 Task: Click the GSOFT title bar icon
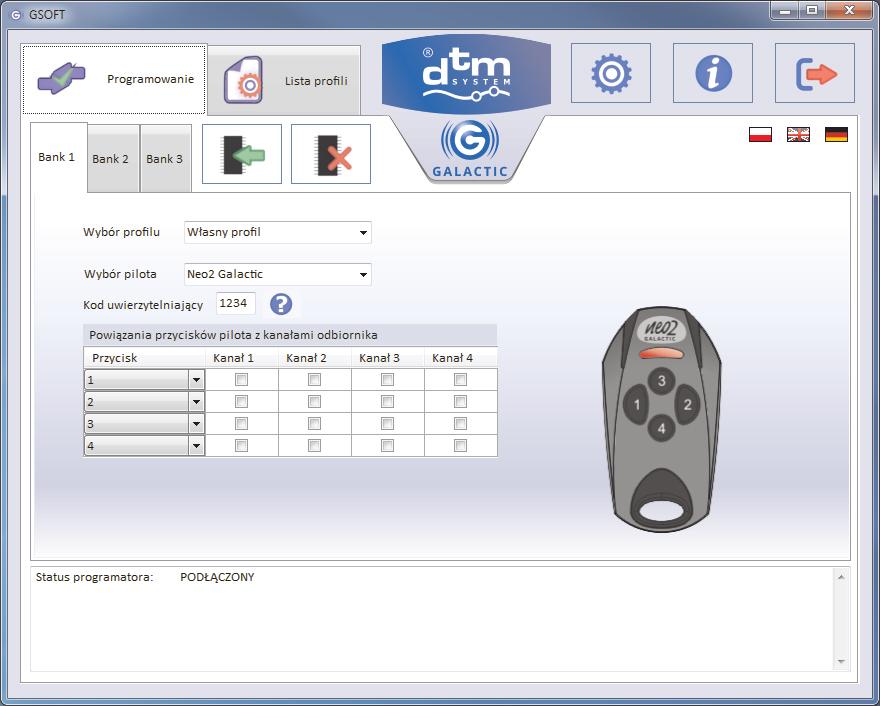(16, 15)
